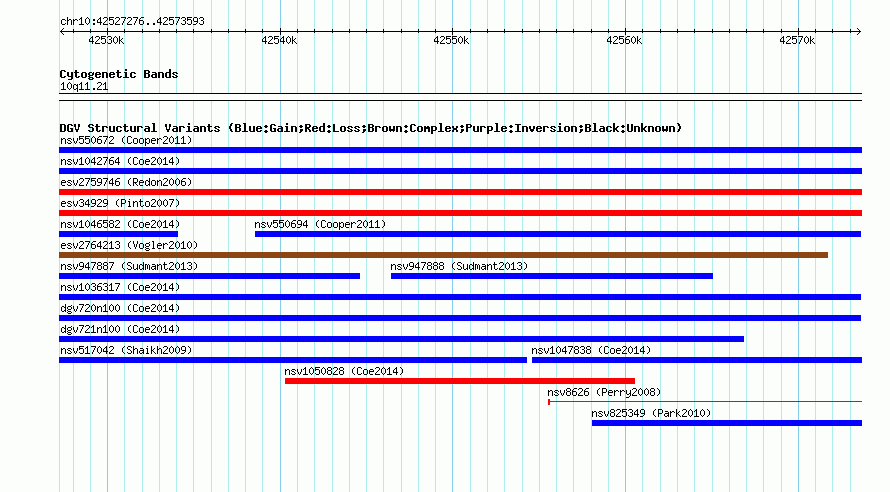890x492 pixels.
Task: Click the esv34929 (Pinto2007) red loss bar
Action: 460,213
